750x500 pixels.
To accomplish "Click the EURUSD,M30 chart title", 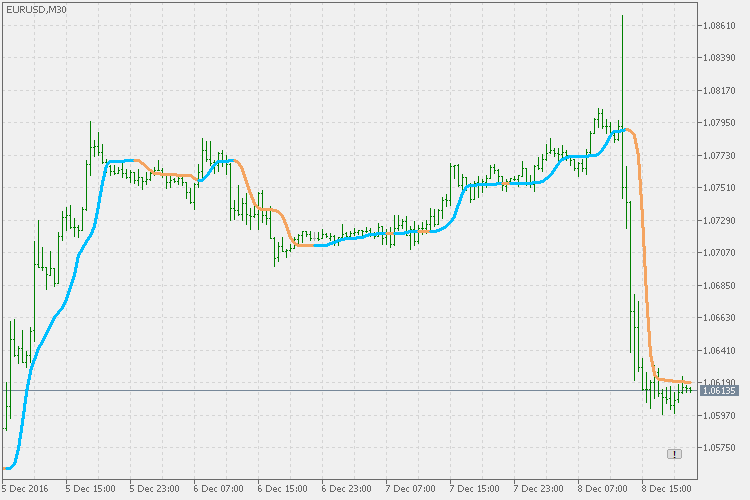I will (36, 10).
